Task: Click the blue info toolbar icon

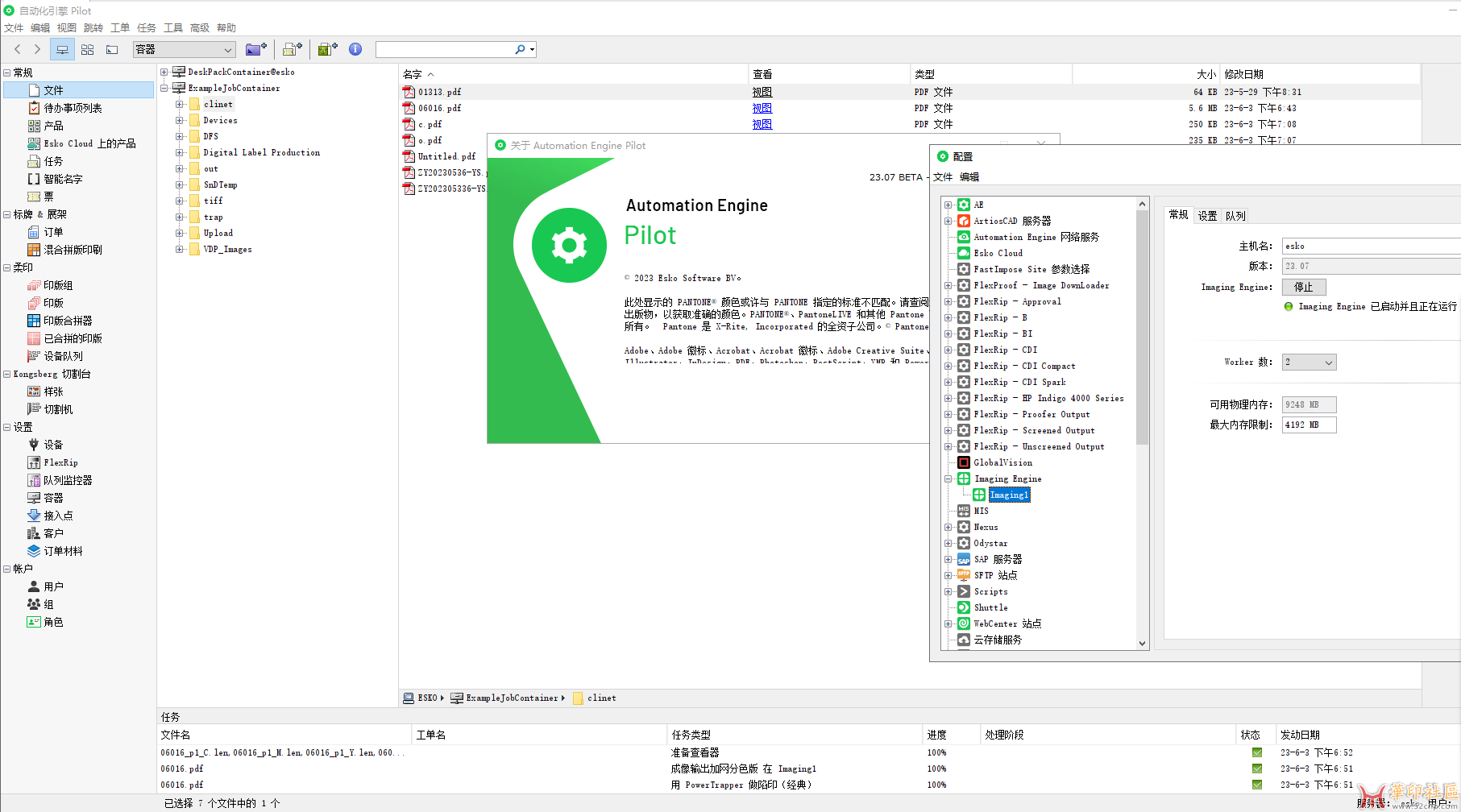Action: point(355,49)
